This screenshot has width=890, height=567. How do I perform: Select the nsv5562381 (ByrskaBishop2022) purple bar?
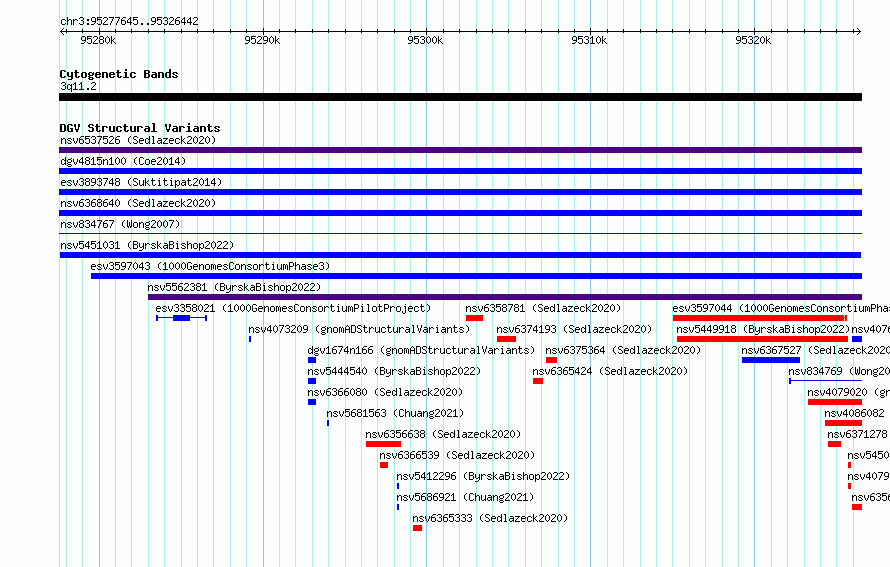point(505,297)
